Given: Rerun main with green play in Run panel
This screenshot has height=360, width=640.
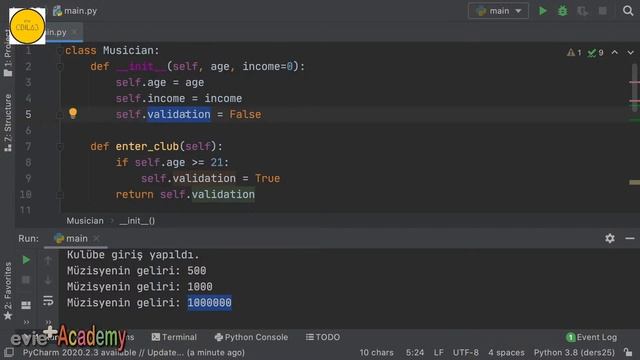Looking at the screenshot, I should click(x=26, y=260).
